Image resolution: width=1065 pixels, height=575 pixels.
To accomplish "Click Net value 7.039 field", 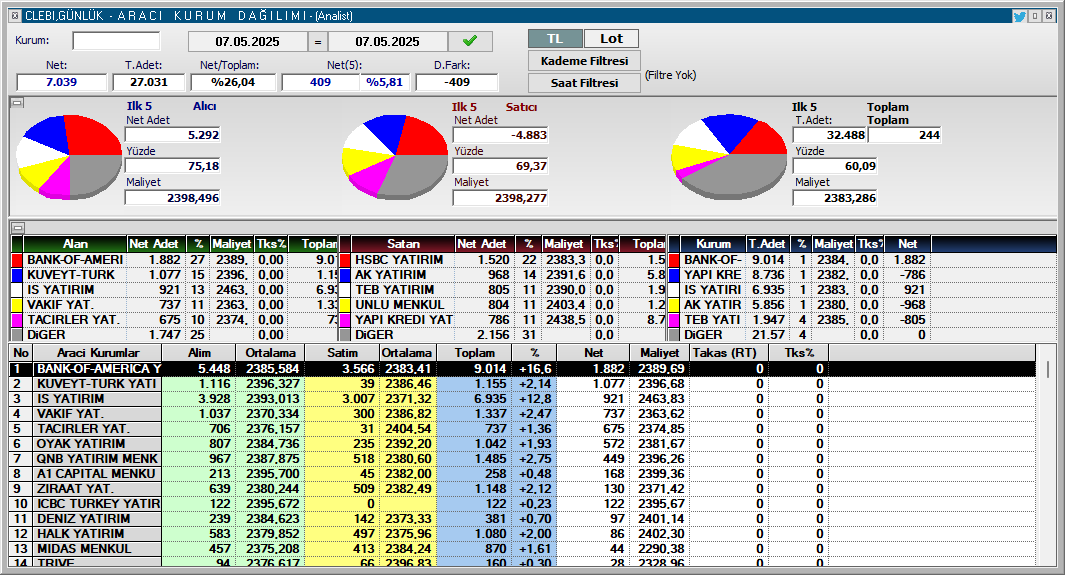I will click(62, 82).
